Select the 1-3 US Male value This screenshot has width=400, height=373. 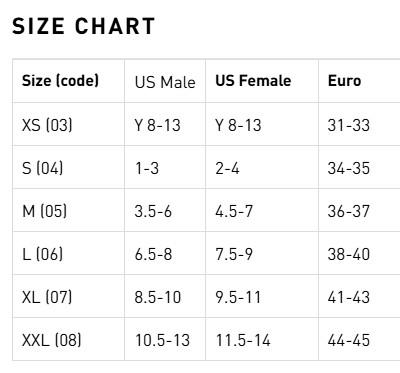(147, 168)
